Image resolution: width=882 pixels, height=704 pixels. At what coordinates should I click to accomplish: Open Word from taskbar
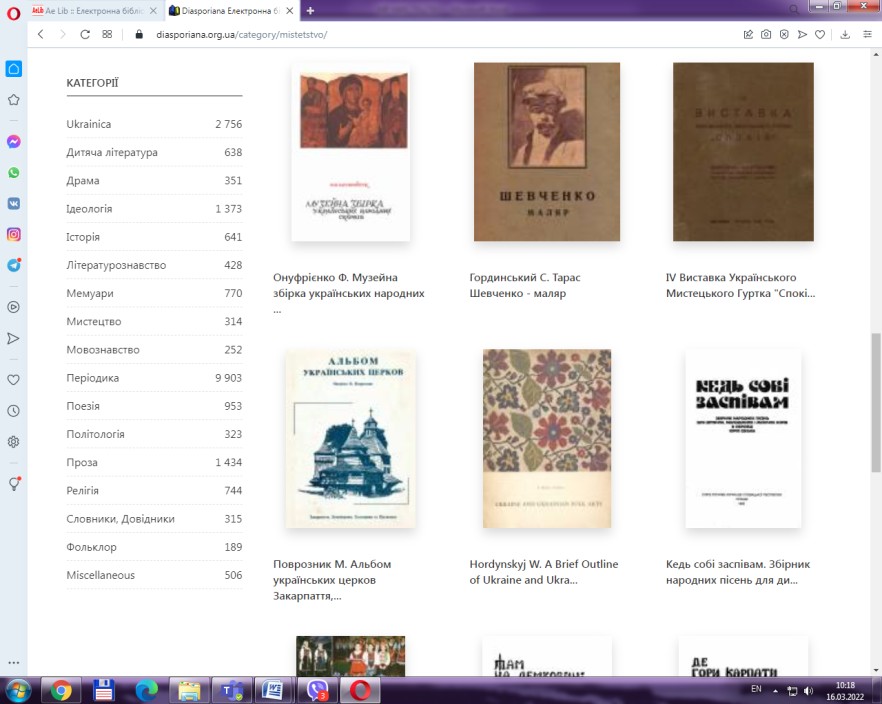273,690
